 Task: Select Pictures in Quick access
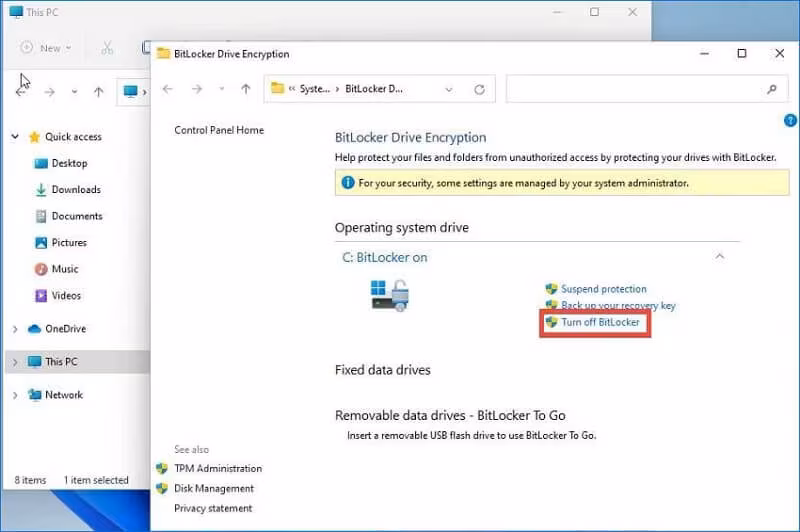point(69,243)
